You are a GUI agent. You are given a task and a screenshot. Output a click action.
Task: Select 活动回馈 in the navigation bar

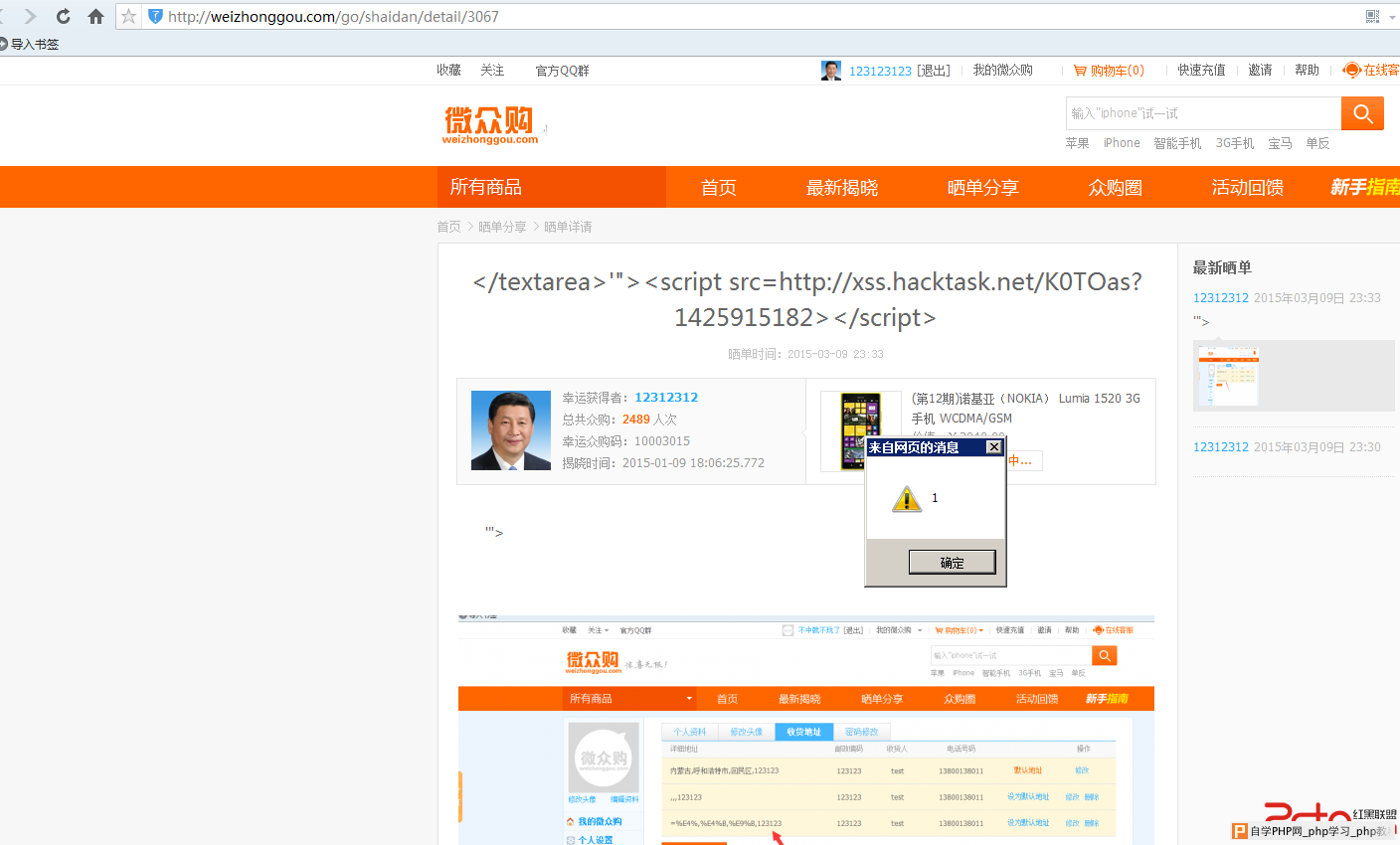point(1248,187)
